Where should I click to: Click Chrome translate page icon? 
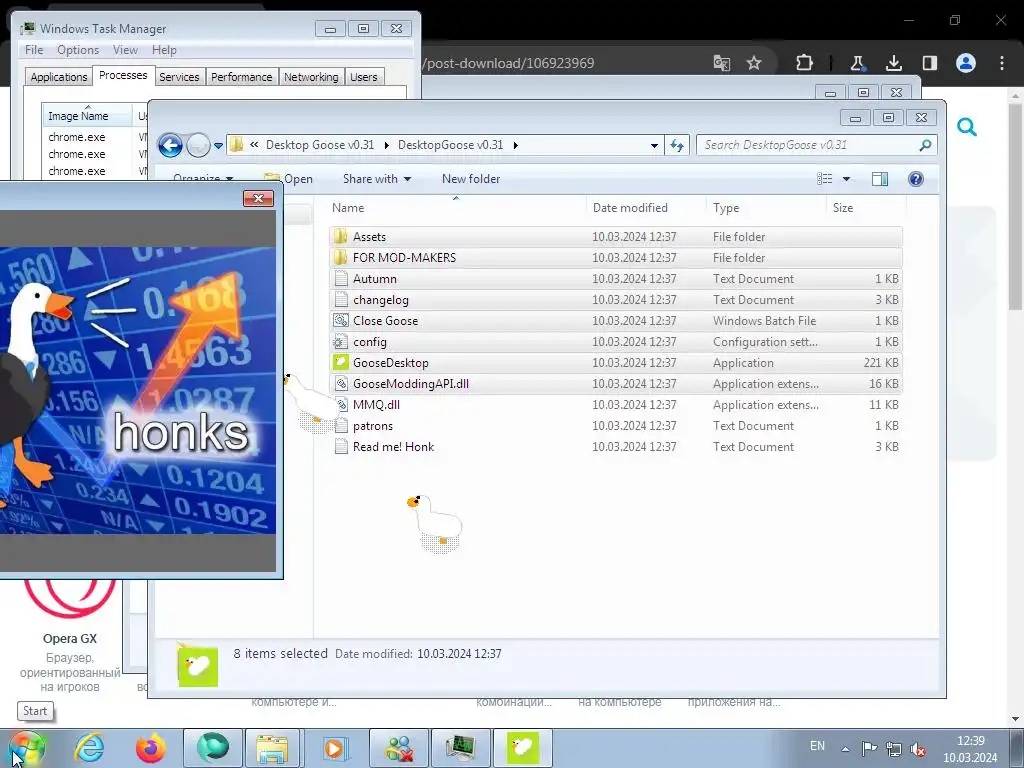coord(722,63)
